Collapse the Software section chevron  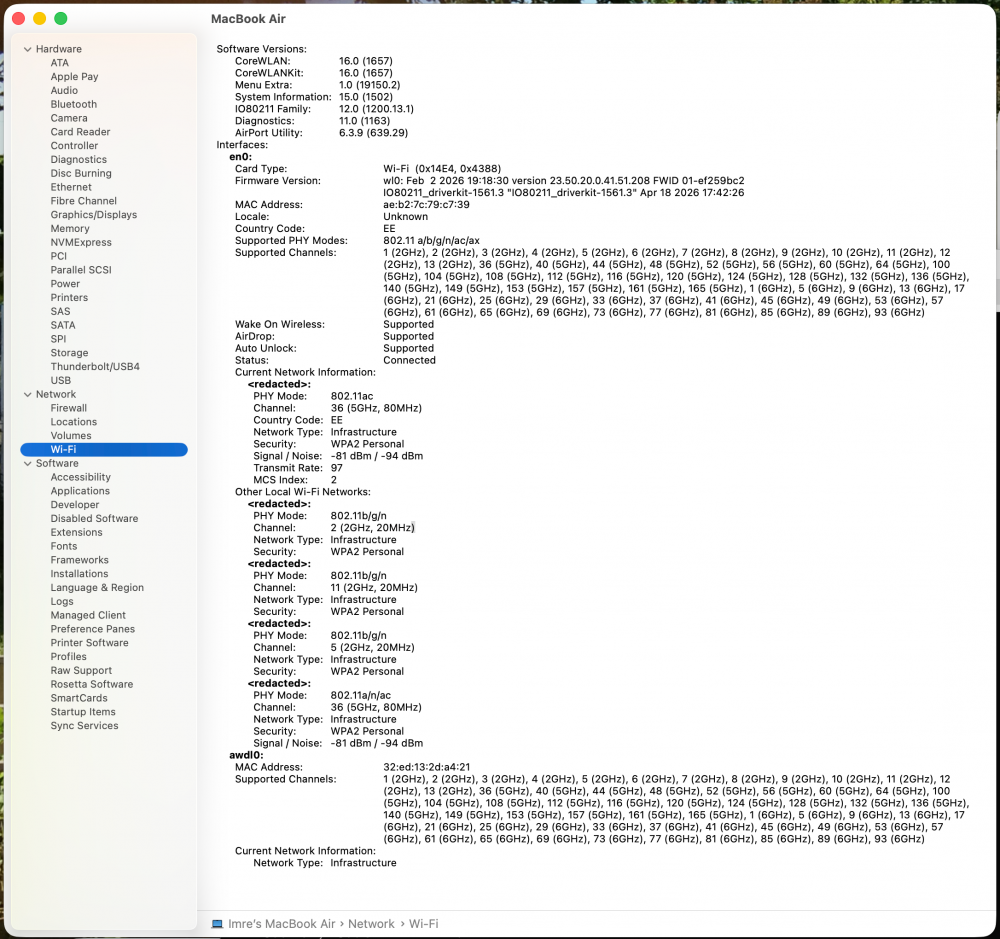(27, 464)
